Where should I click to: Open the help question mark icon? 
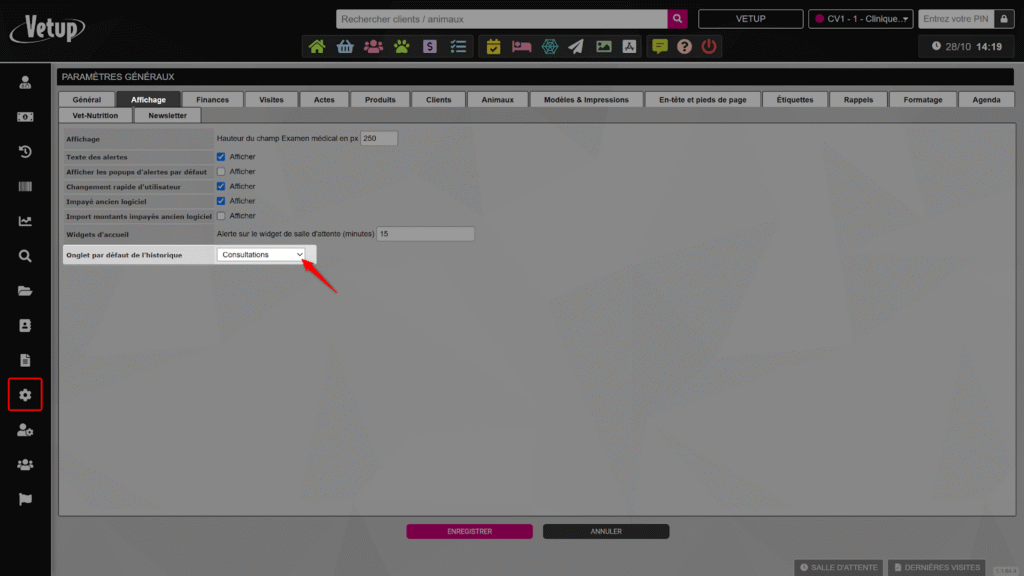pos(684,46)
